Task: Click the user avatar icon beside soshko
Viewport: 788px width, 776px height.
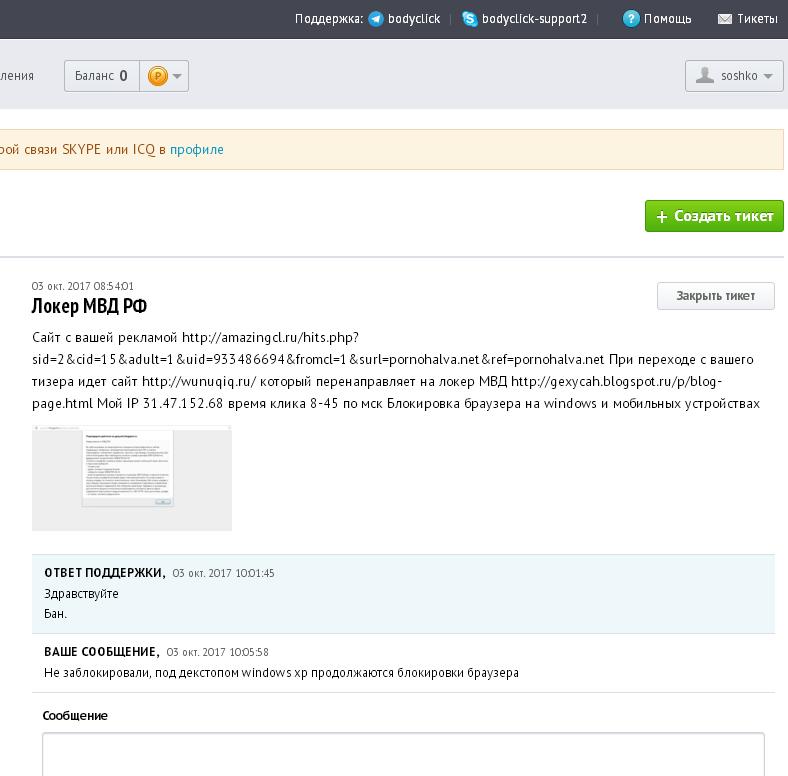Action: click(705, 76)
